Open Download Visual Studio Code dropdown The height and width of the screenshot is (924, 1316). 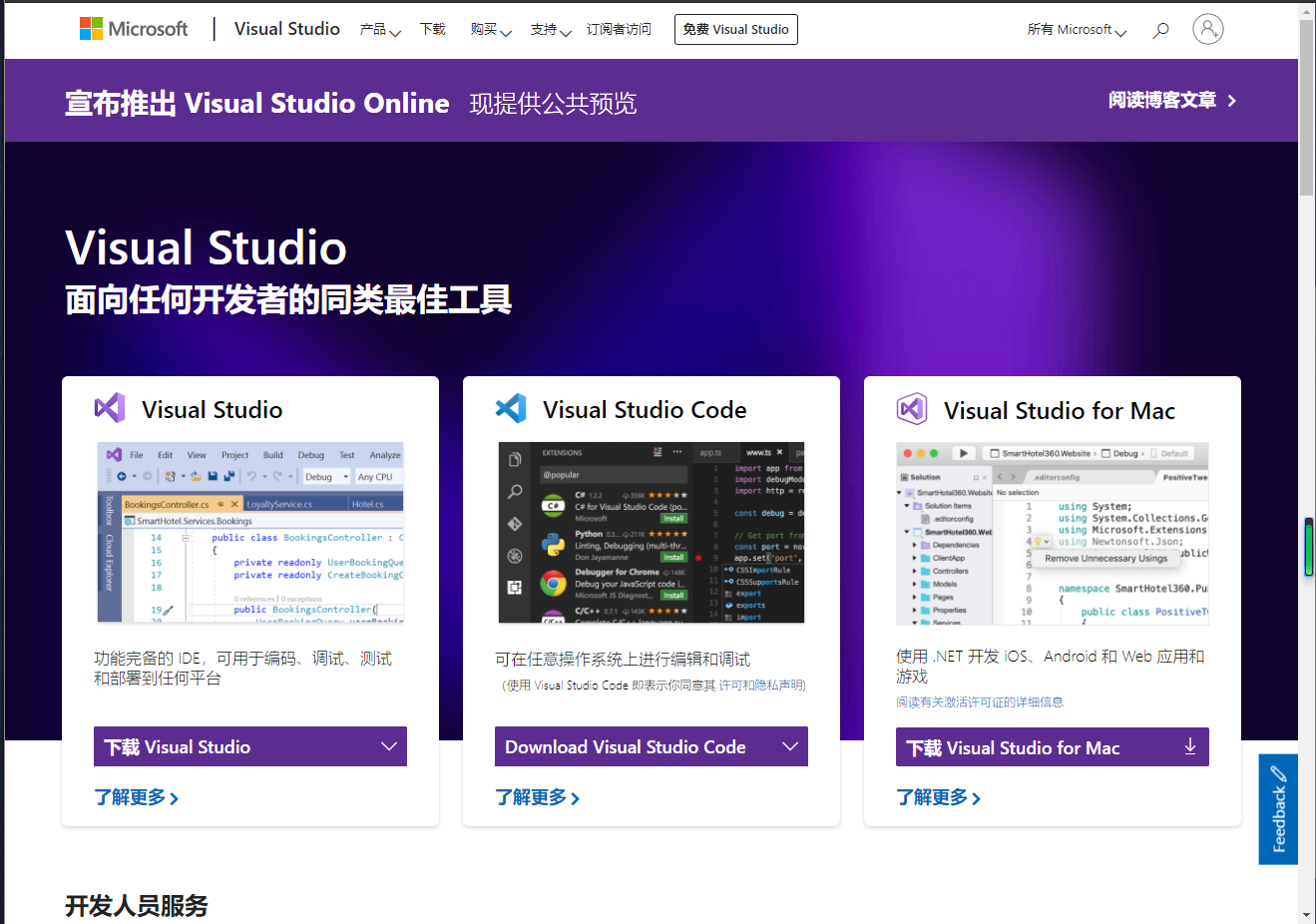point(652,746)
